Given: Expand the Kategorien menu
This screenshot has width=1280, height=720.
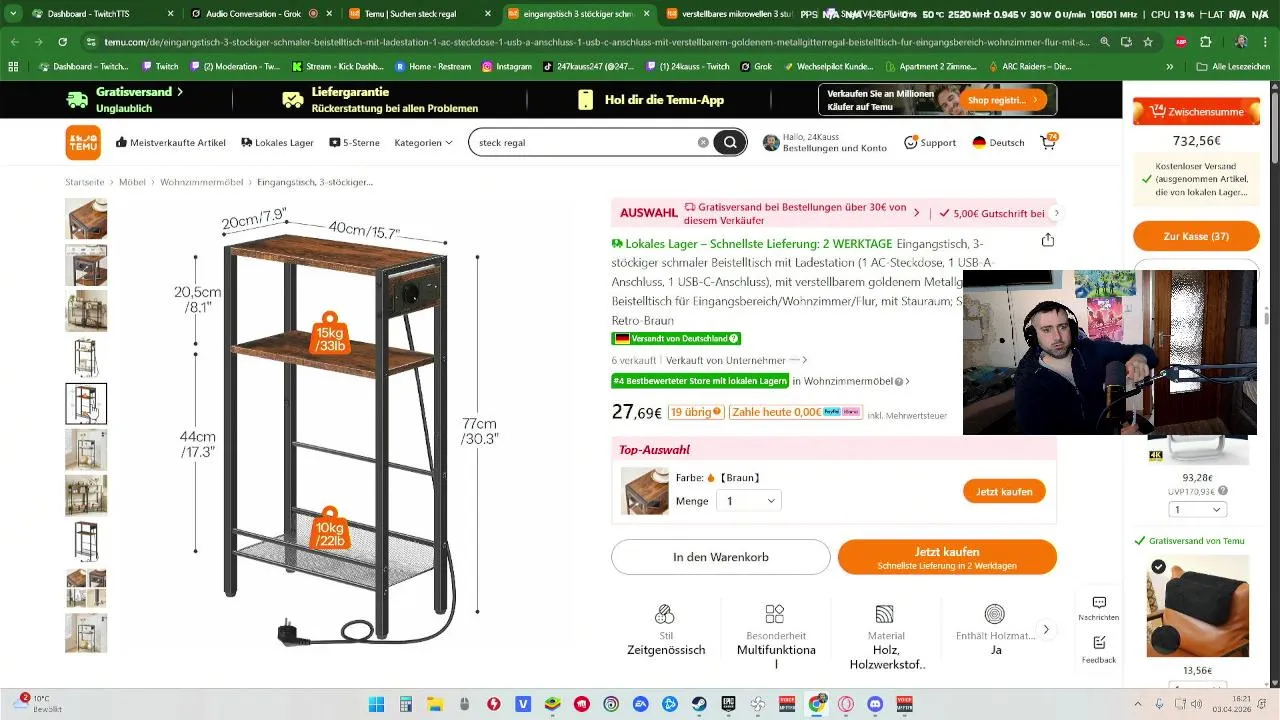Looking at the screenshot, I should click(423, 142).
